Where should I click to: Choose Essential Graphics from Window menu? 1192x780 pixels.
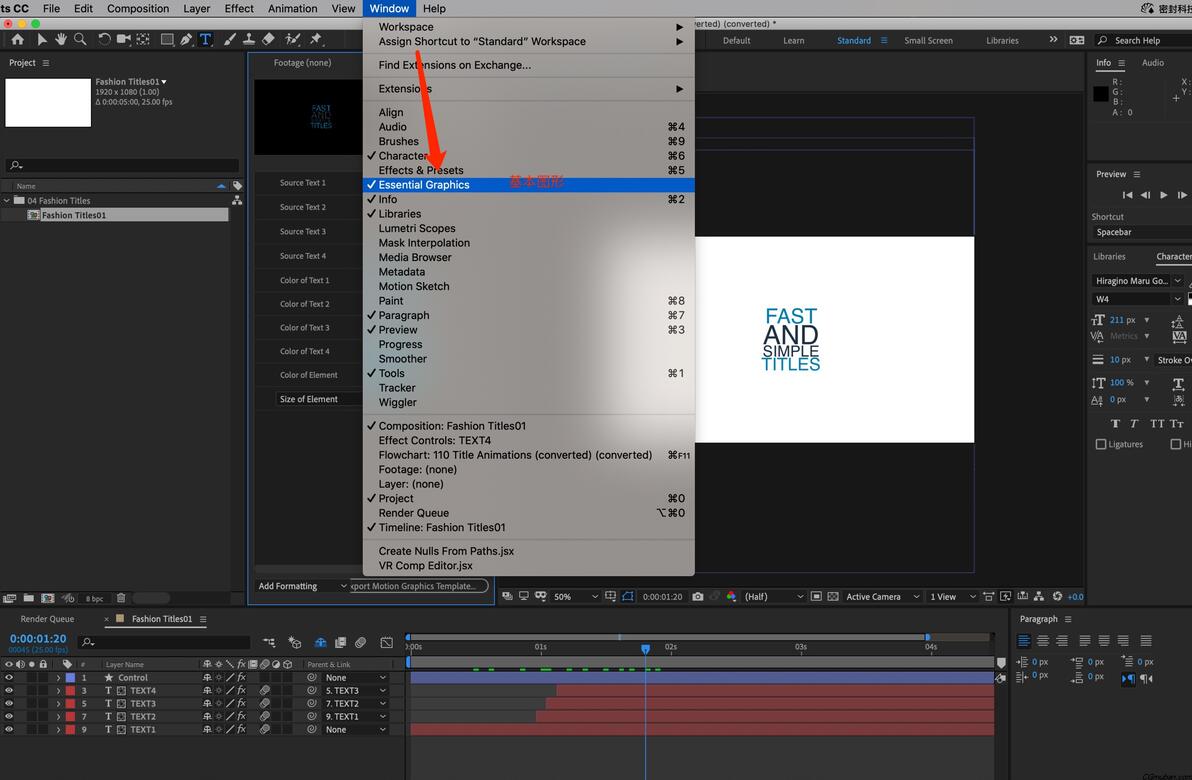point(424,185)
